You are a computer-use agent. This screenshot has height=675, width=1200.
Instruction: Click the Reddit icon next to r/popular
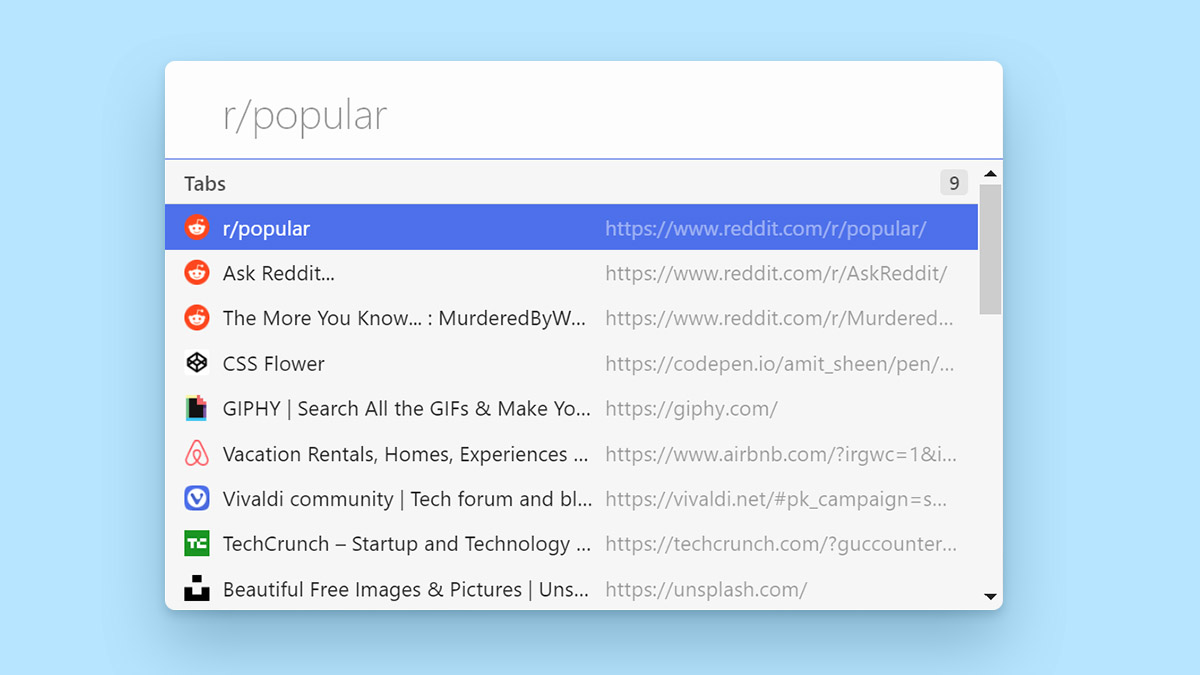tap(197, 227)
